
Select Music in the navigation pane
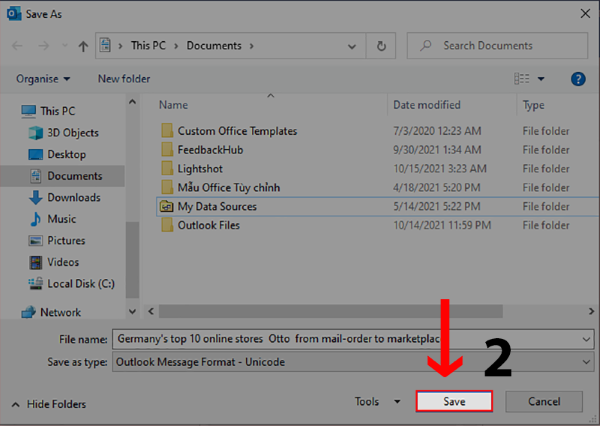coord(61,219)
